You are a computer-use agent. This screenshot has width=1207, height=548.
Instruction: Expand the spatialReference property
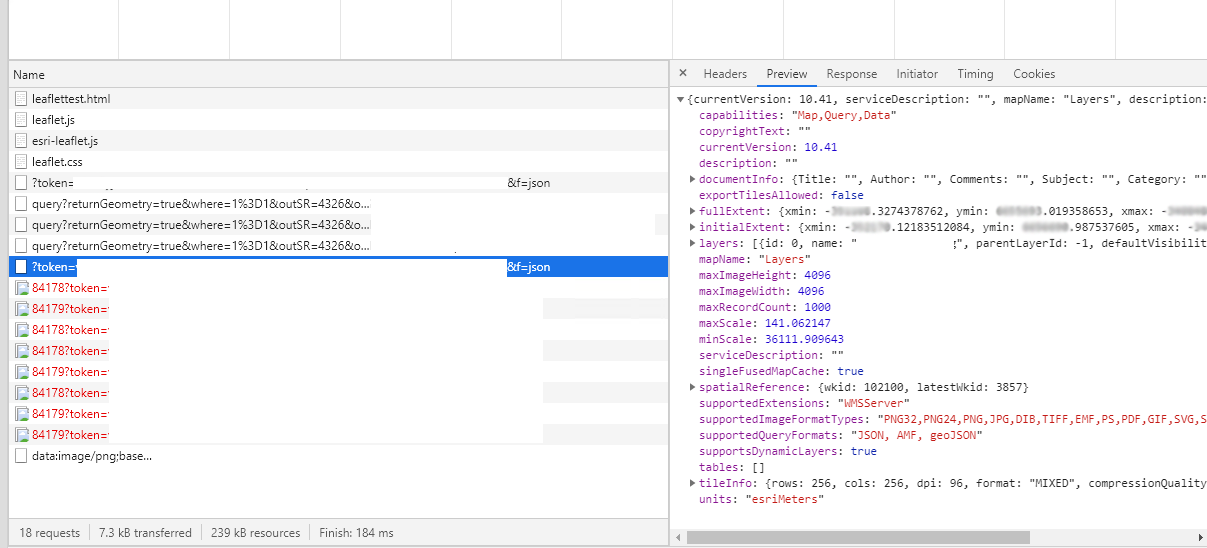693,387
